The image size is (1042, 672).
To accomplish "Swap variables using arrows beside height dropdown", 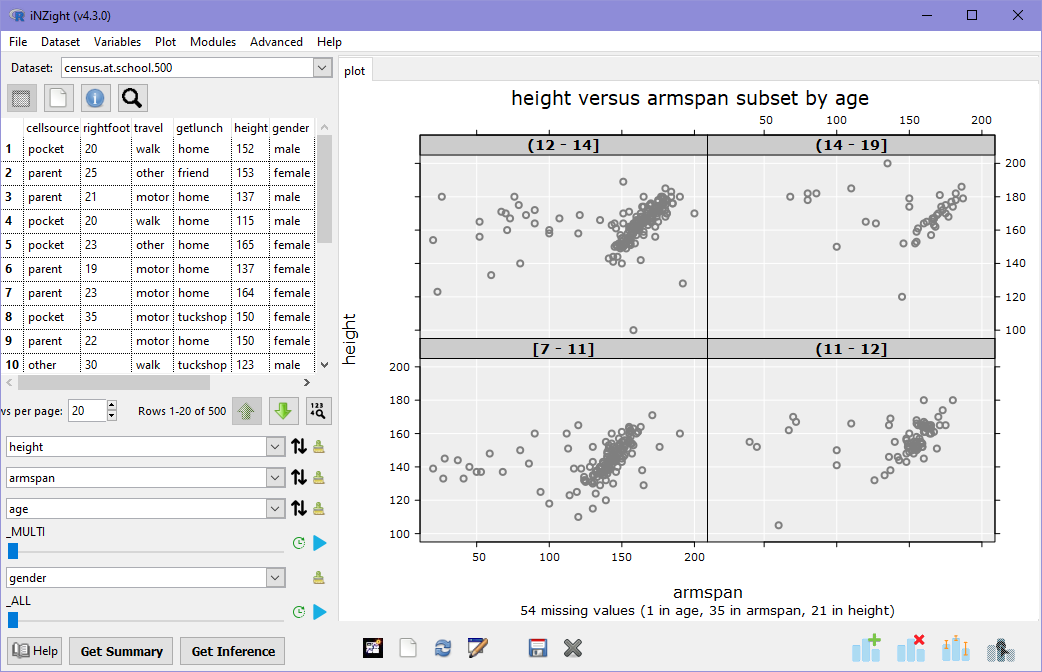I will point(298,446).
